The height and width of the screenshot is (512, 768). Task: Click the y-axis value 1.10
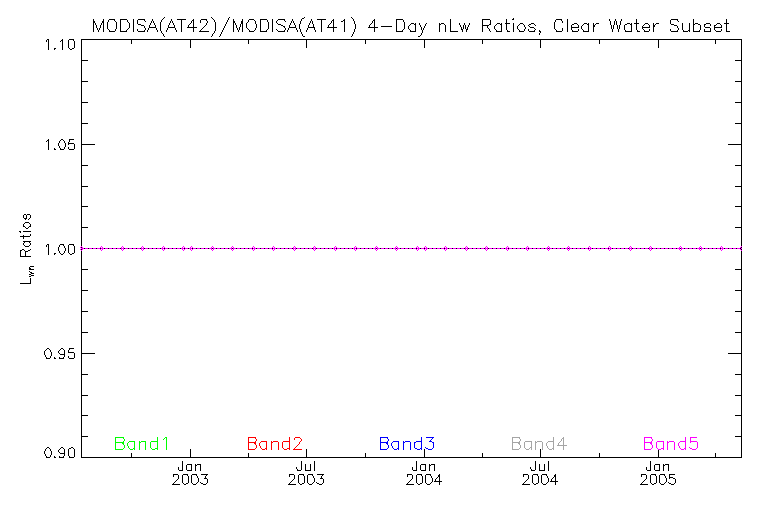tap(60, 45)
